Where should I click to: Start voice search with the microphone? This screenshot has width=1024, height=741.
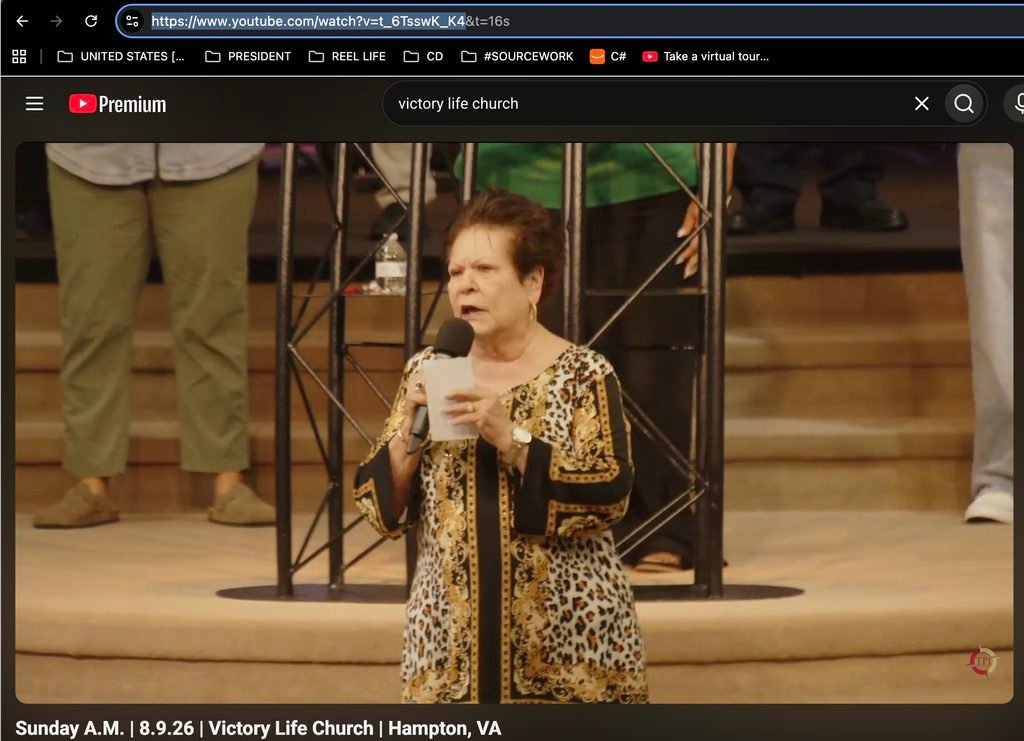tap(1017, 104)
